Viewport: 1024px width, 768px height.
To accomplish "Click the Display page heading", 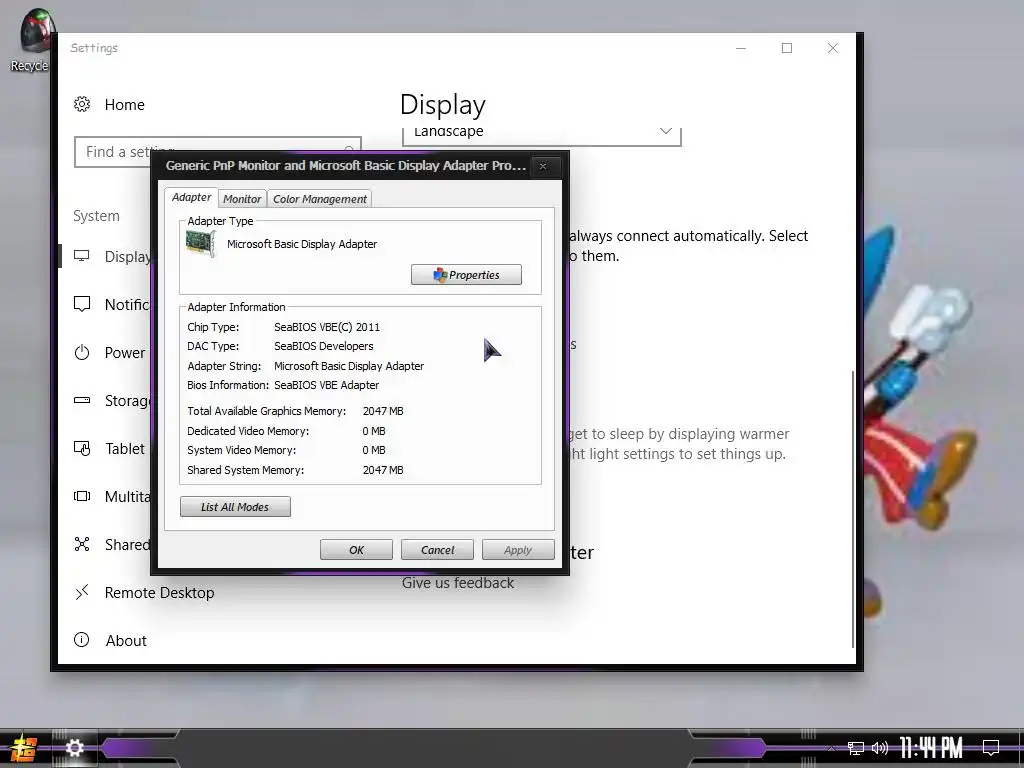I will coord(443,104).
